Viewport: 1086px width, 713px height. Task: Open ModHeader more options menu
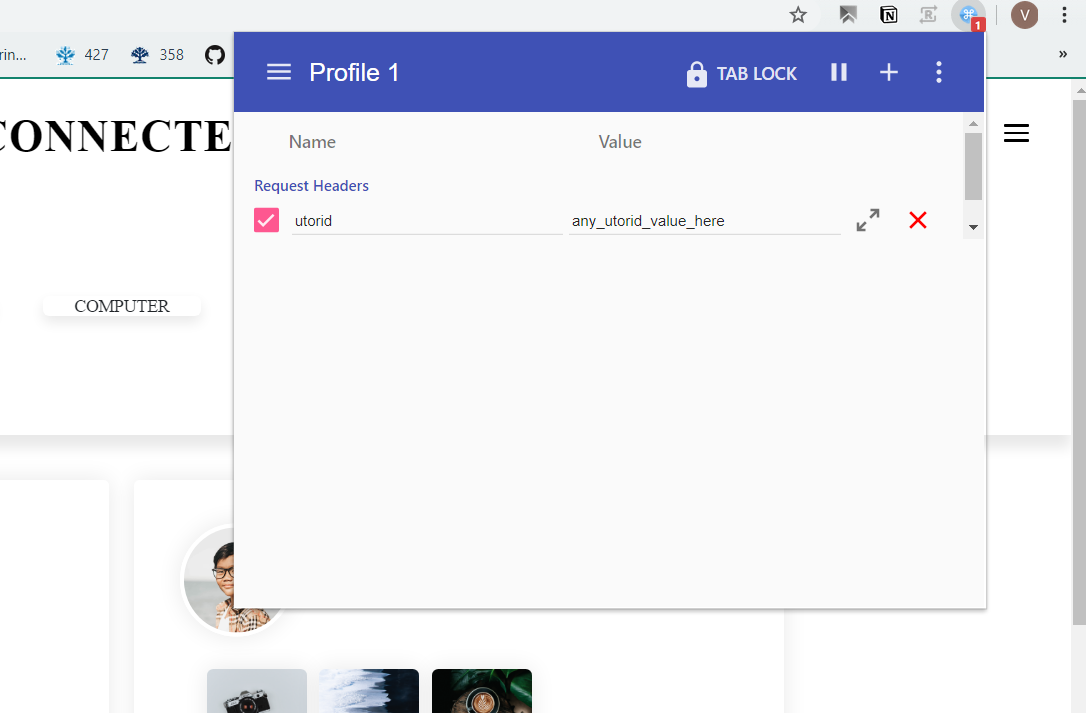[x=938, y=72]
